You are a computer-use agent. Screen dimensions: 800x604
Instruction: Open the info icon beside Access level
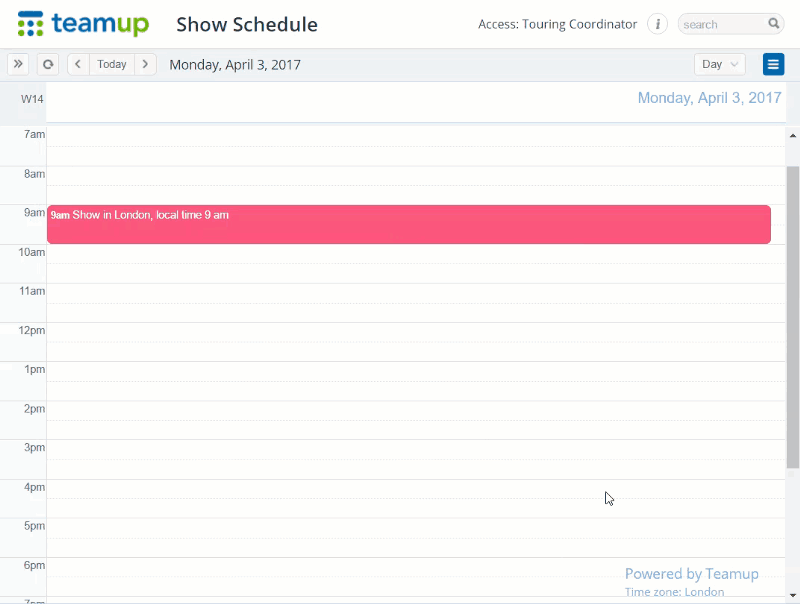coord(657,23)
